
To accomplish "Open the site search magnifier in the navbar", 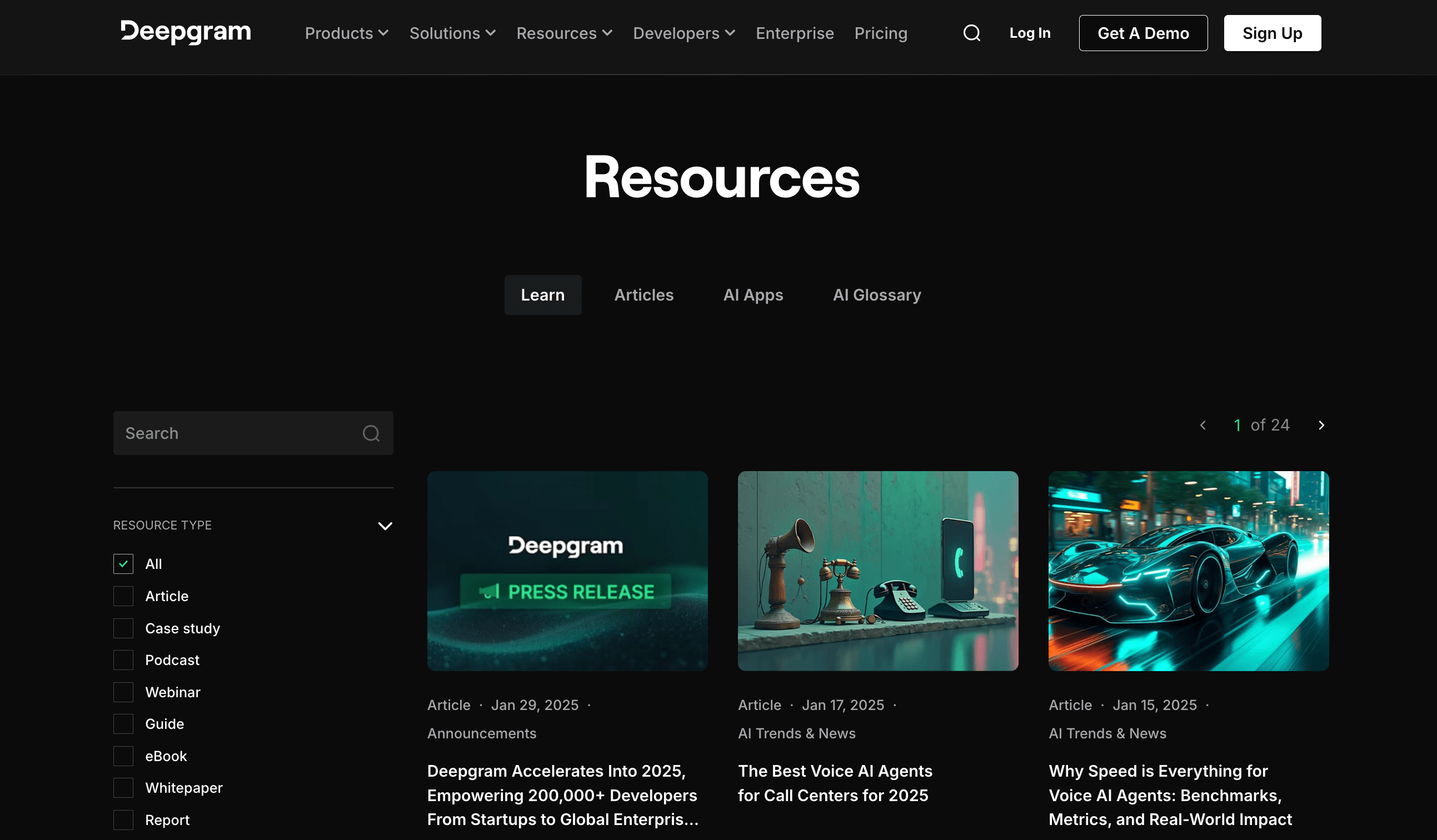I will point(972,33).
